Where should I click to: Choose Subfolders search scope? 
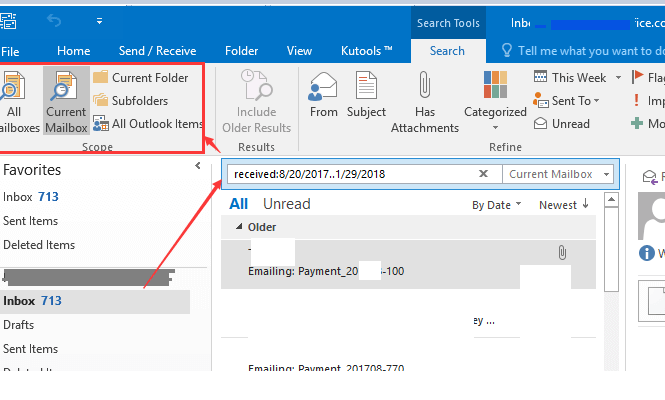coord(131,101)
